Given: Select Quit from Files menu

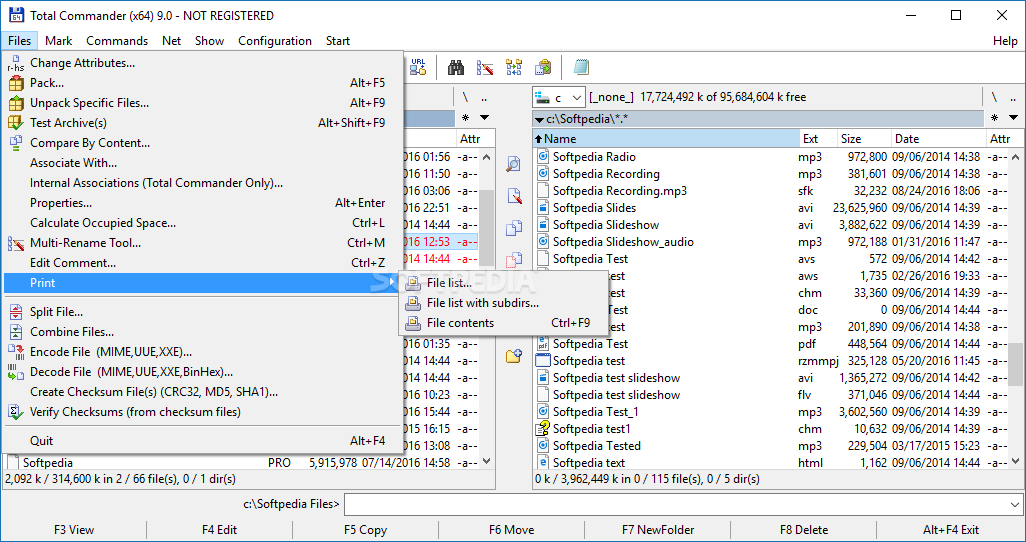Looking at the screenshot, I should click(202, 441).
